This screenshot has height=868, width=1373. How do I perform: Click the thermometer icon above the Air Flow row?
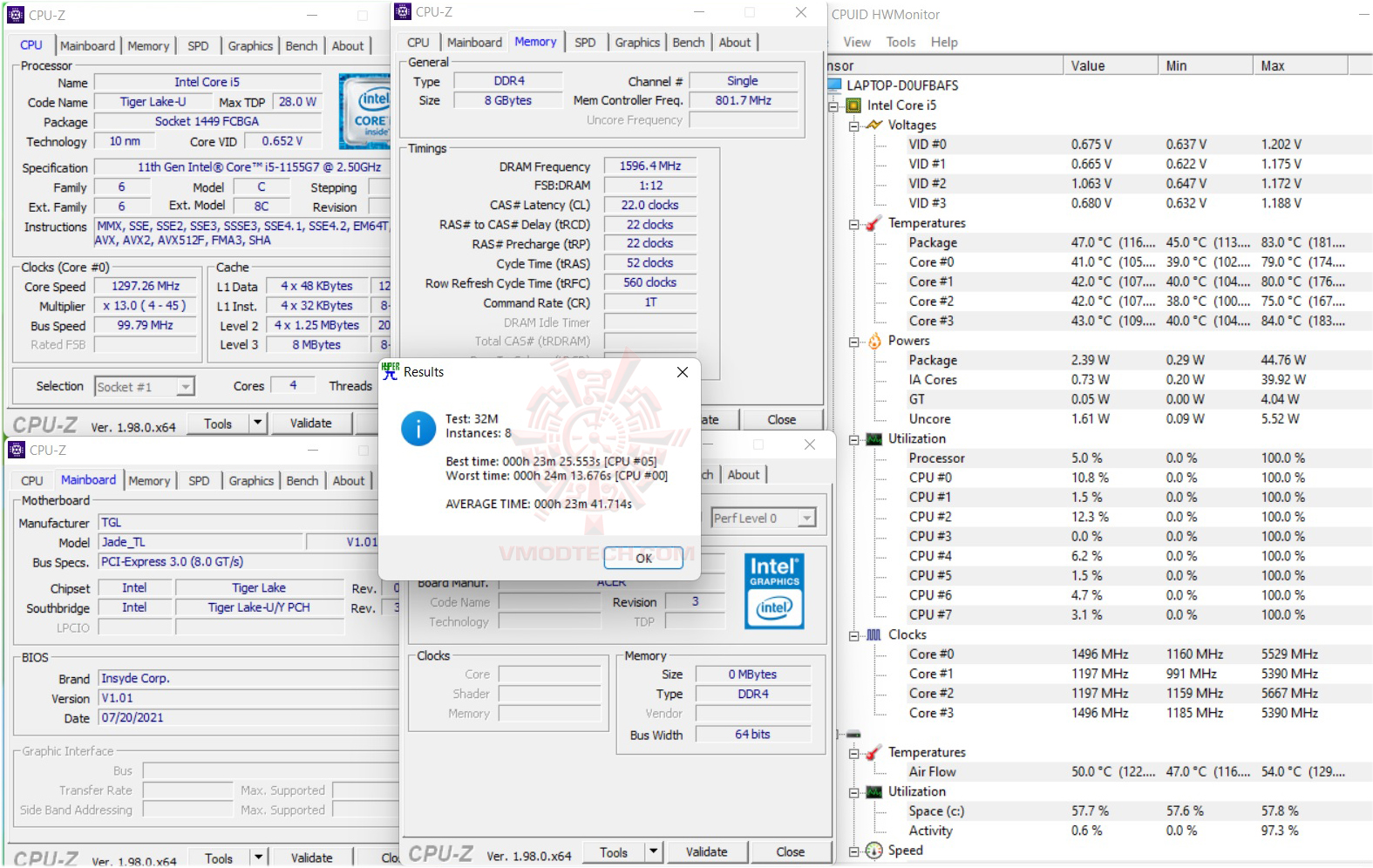coord(874,752)
